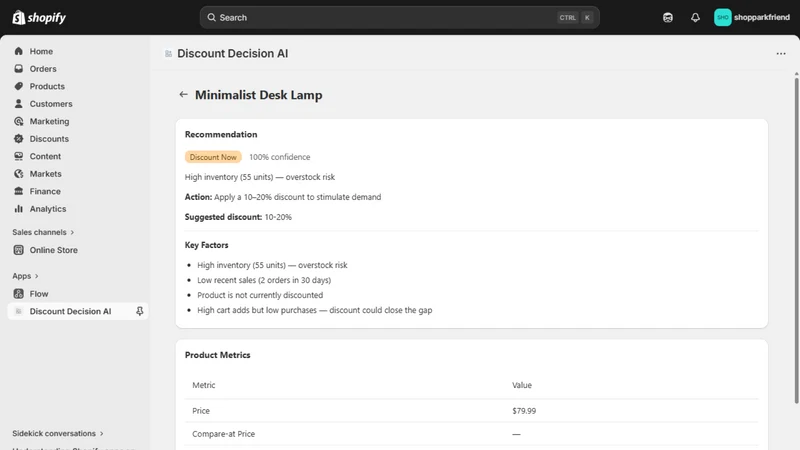Expand Sidekick conversations

click(x=58, y=433)
